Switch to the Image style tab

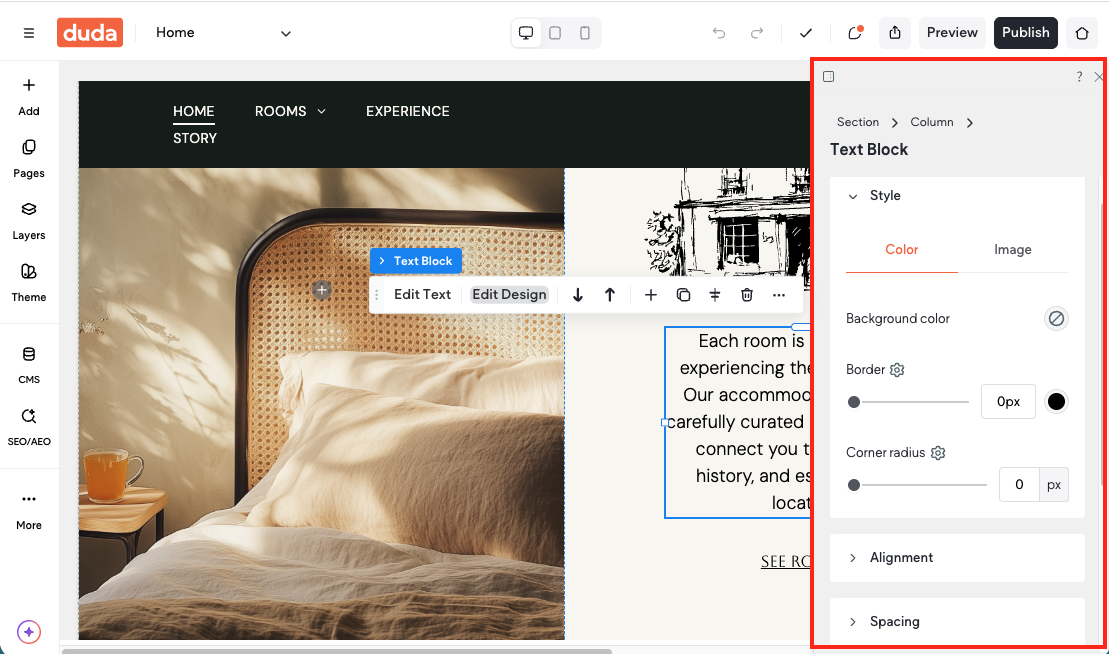point(1012,250)
